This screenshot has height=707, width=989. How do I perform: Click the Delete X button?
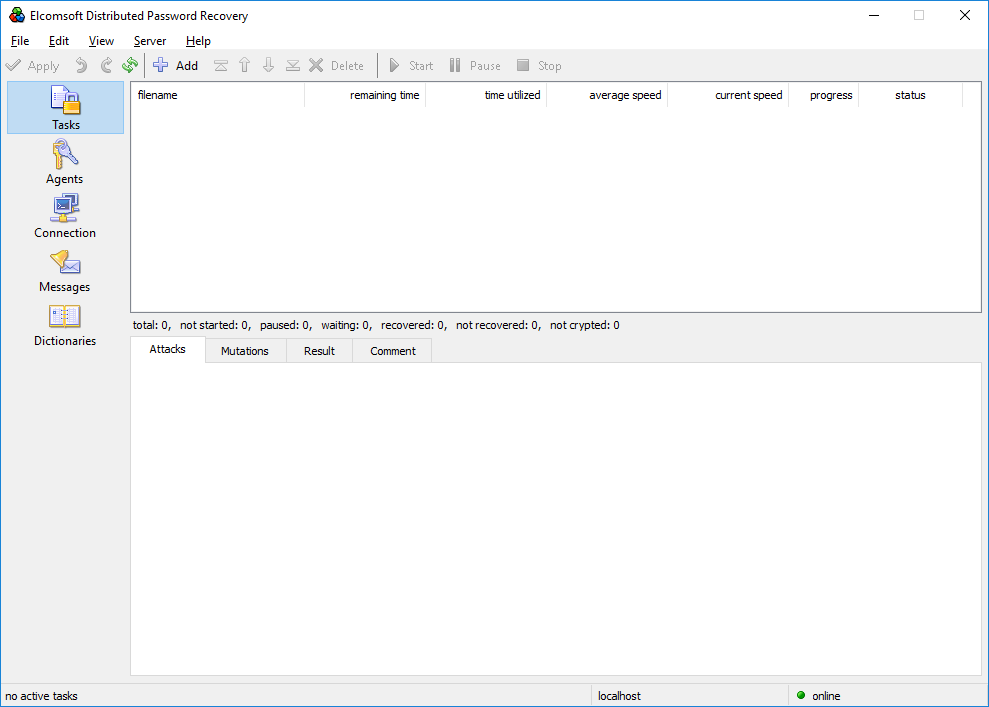pyautogui.click(x=336, y=66)
